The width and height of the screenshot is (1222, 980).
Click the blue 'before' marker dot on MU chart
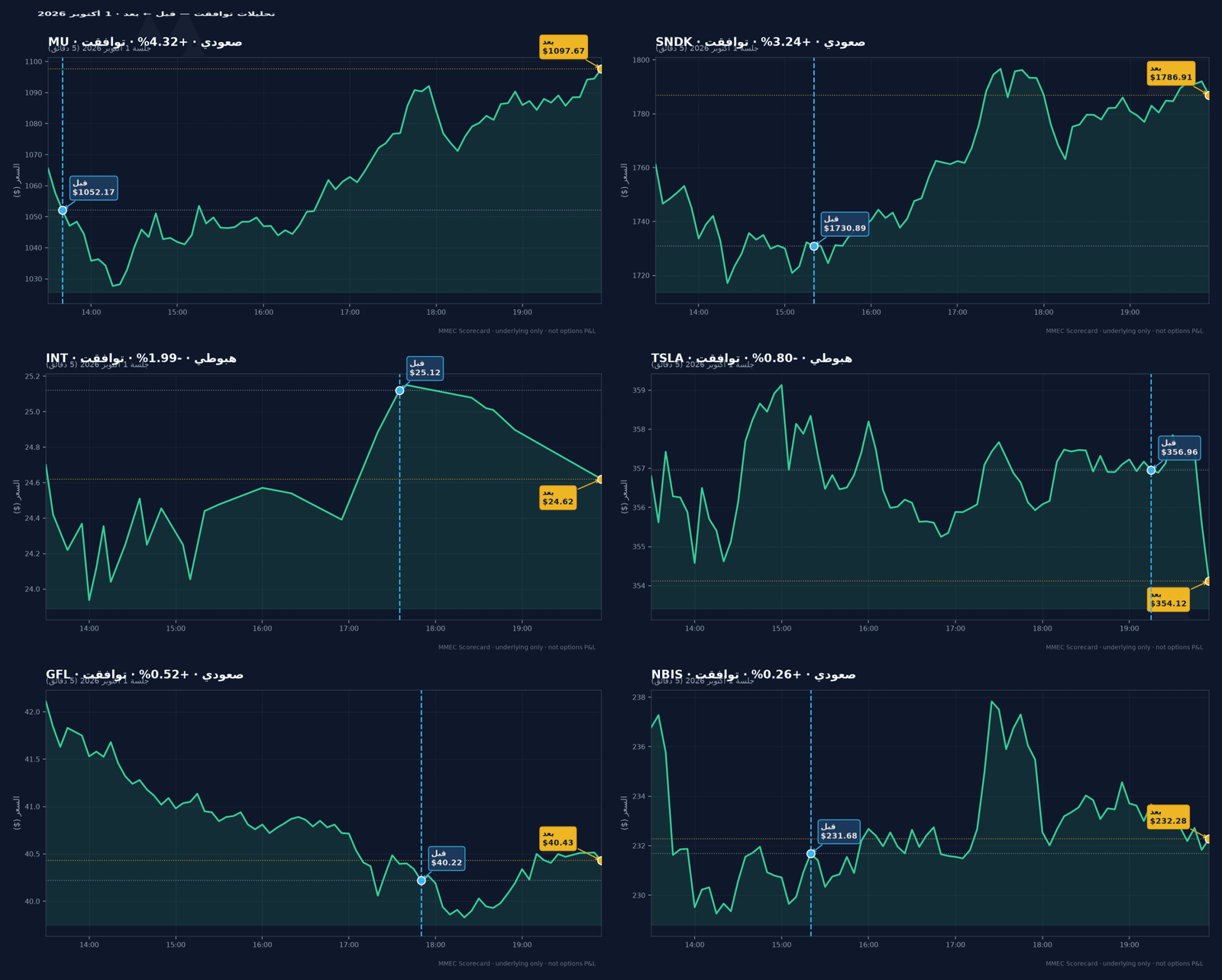click(x=63, y=210)
